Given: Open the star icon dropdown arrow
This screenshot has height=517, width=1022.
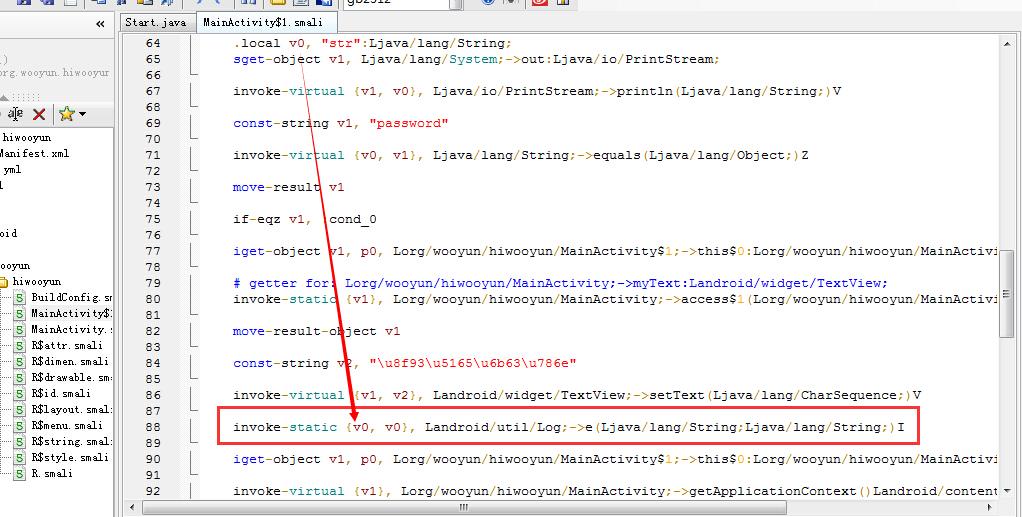Looking at the screenshot, I should pos(82,114).
